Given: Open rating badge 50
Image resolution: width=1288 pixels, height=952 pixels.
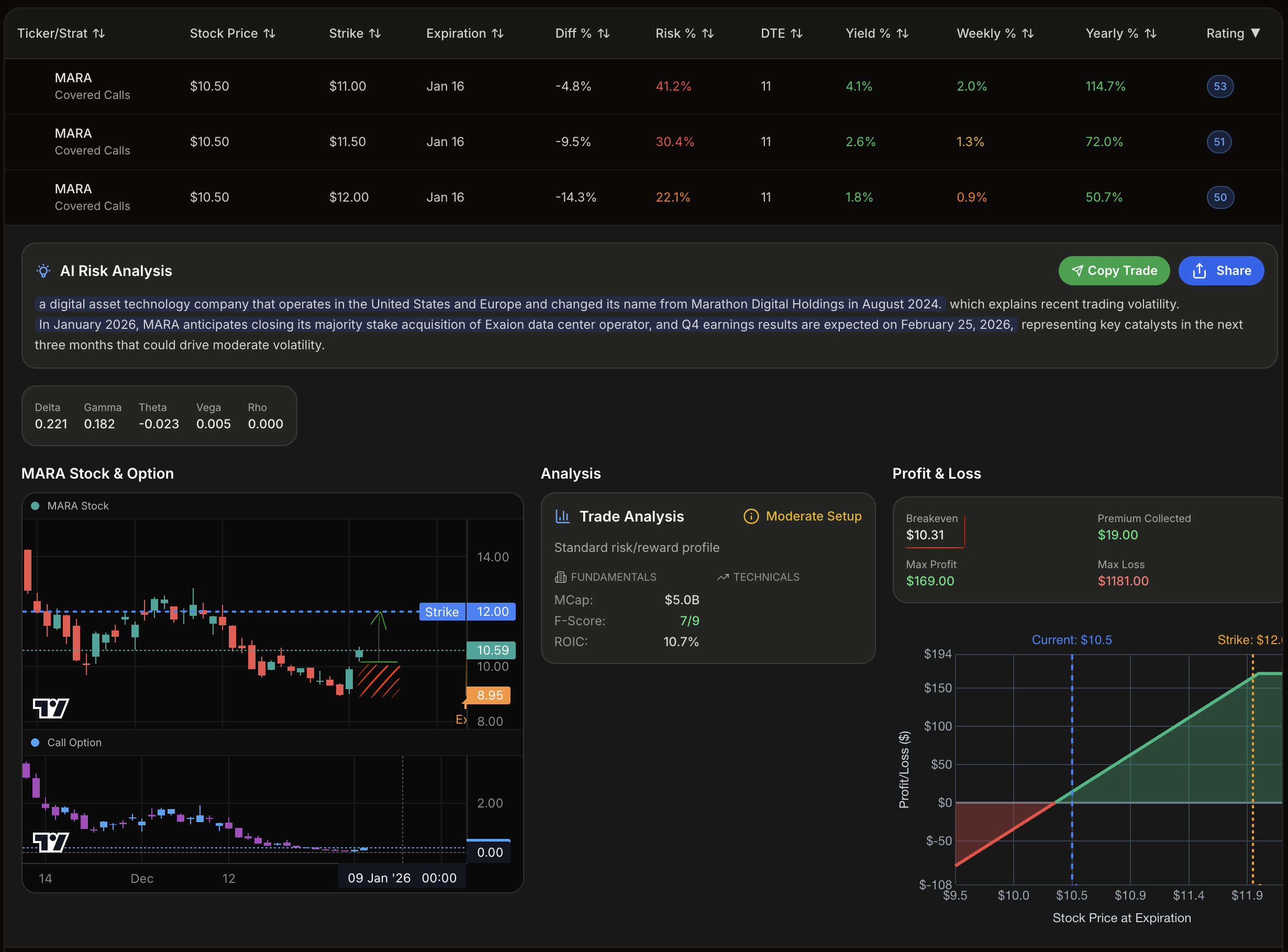Looking at the screenshot, I should pyautogui.click(x=1220, y=197).
